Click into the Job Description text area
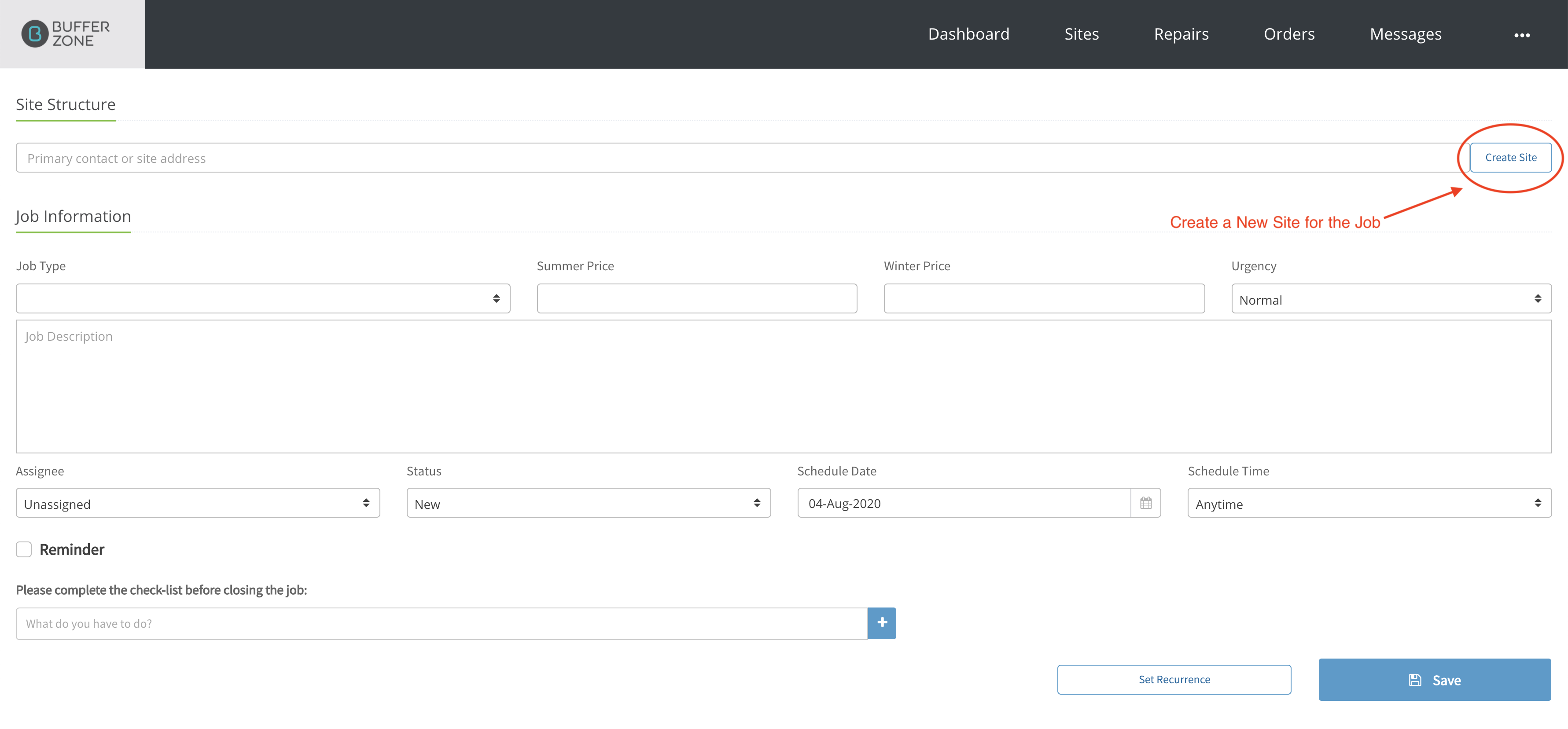1568x729 pixels. point(784,387)
